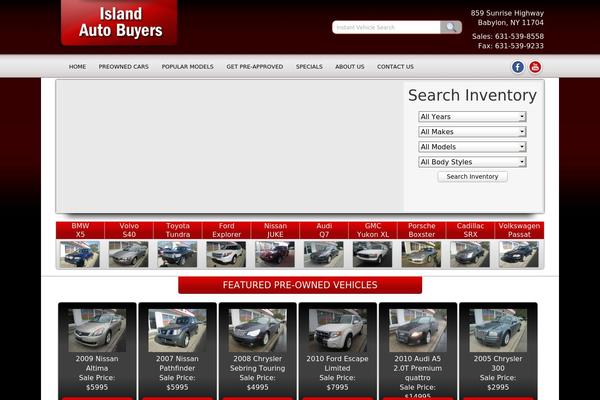The height and width of the screenshot is (400, 600).
Task: Select the Volkswagen Passat model tab
Action: (519, 230)
